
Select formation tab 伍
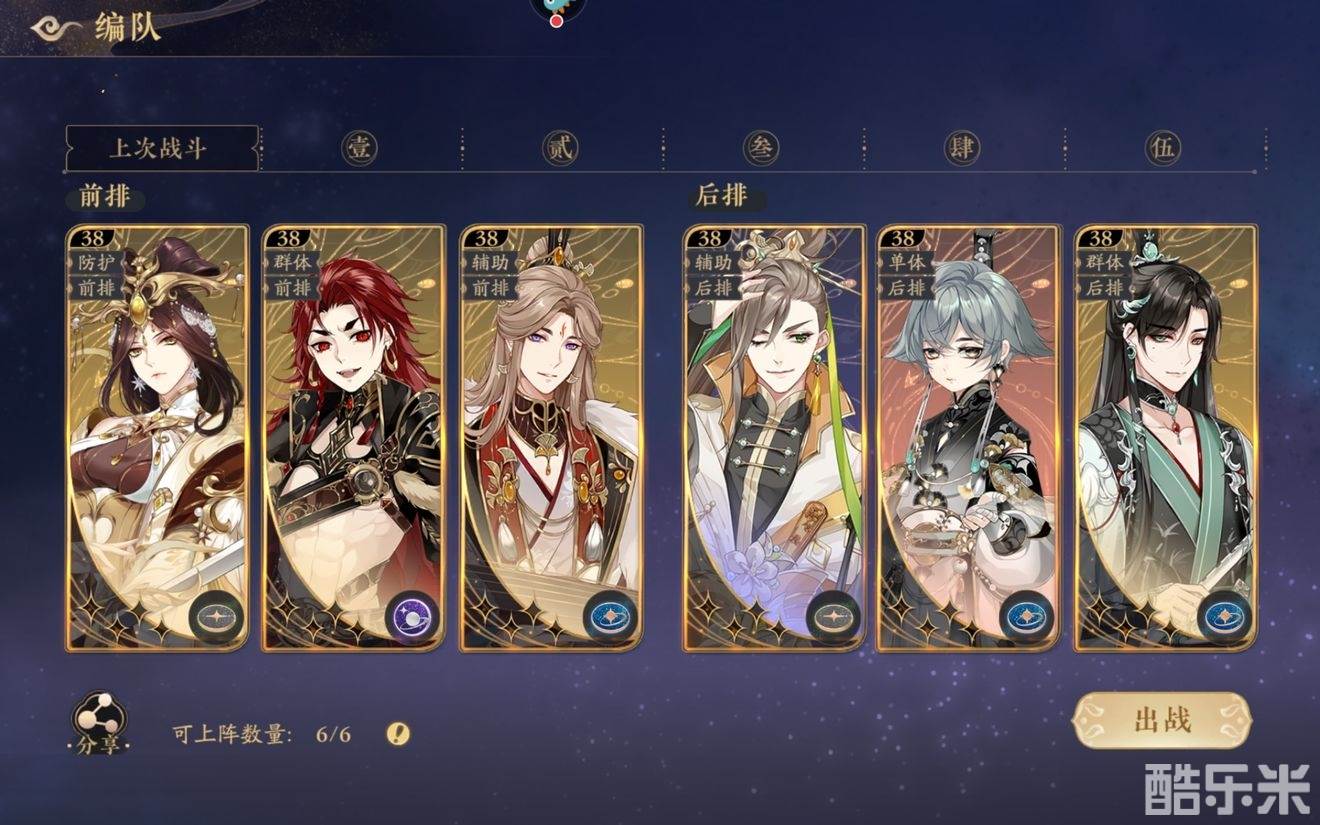[1162, 149]
